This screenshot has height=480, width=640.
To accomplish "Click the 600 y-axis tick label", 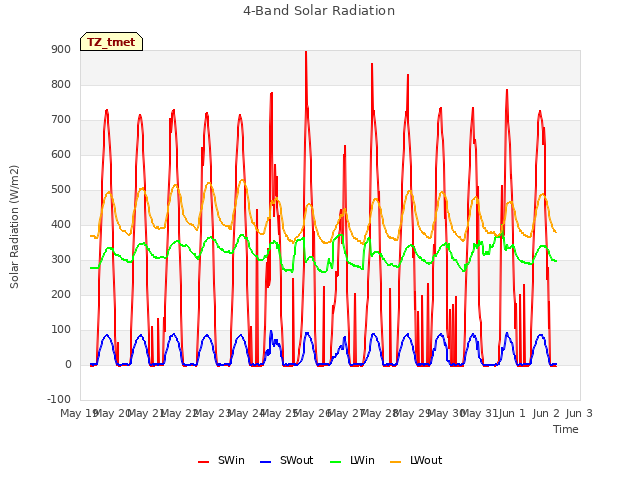I will click(x=61, y=155).
